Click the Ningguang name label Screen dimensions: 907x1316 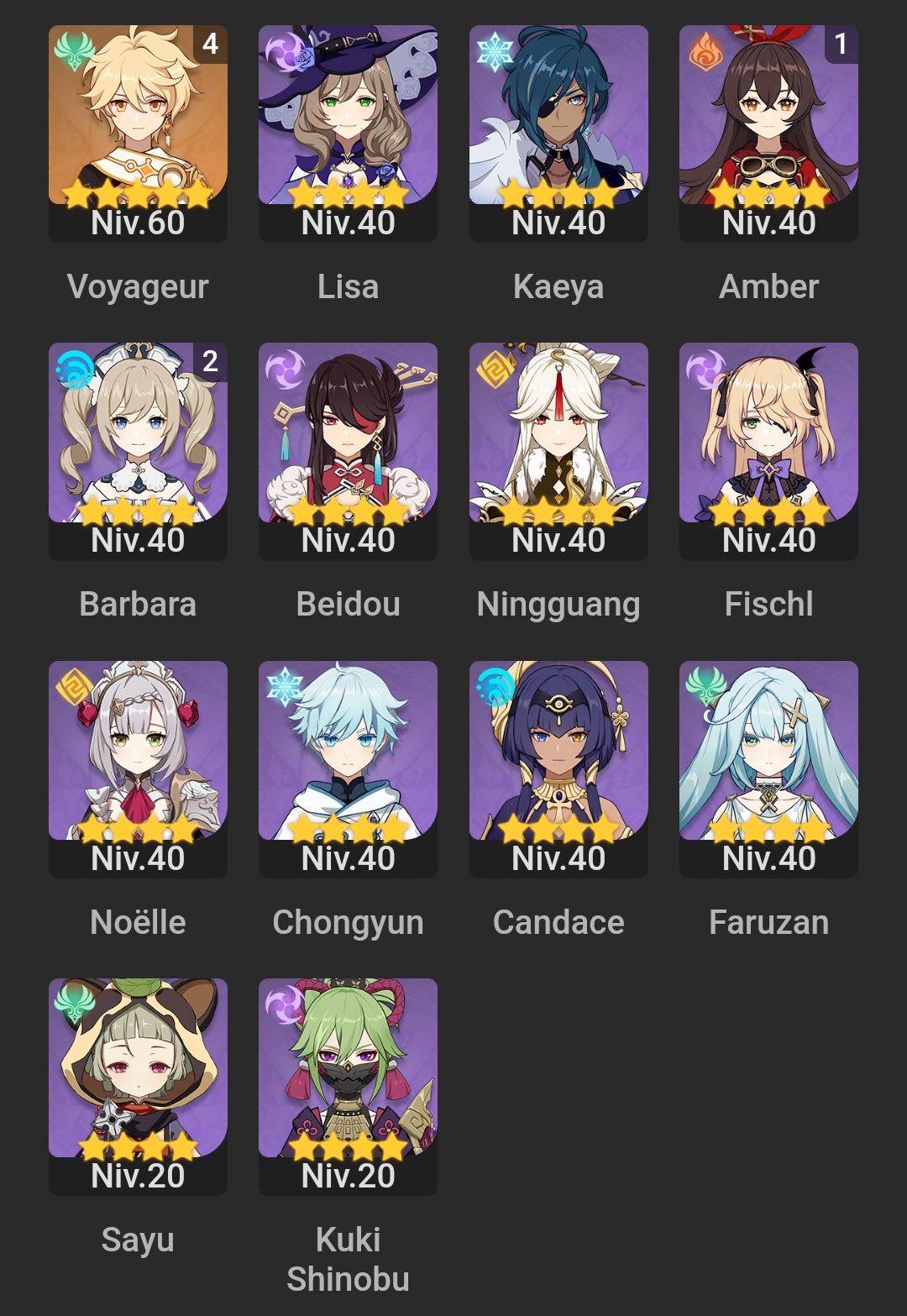558,605
